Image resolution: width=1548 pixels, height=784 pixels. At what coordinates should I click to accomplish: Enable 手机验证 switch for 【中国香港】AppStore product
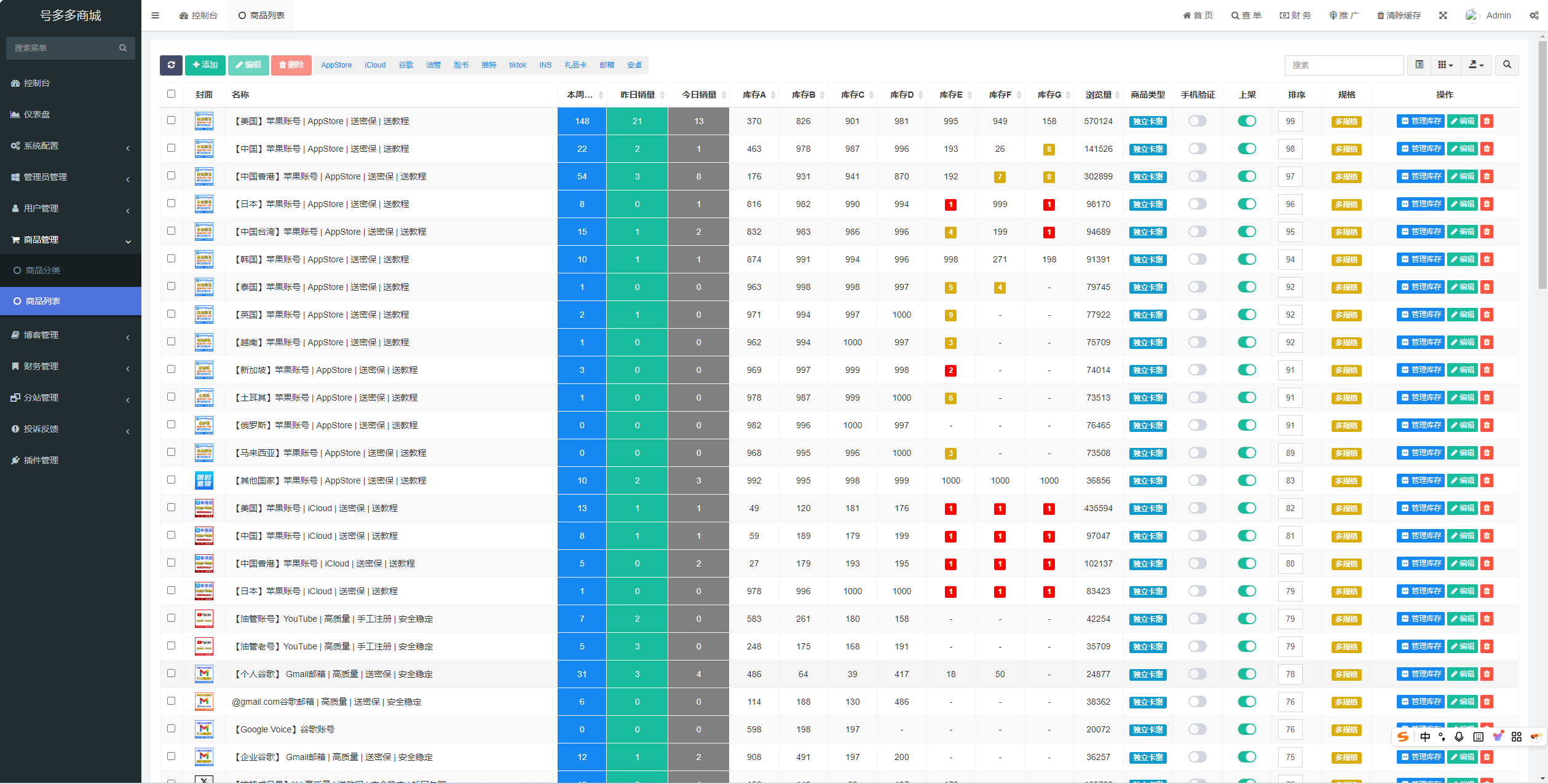click(1197, 176)
